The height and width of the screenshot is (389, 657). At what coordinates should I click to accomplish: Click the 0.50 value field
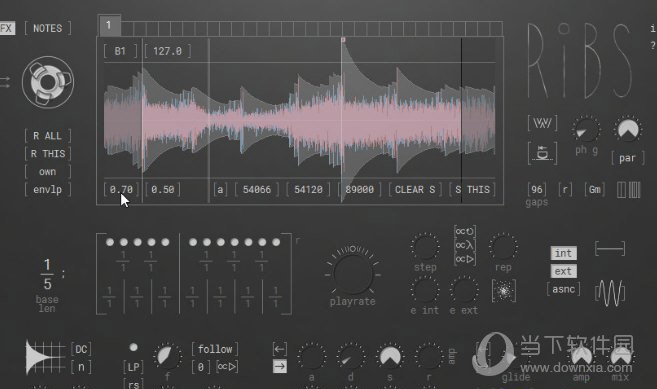(163, 189)
